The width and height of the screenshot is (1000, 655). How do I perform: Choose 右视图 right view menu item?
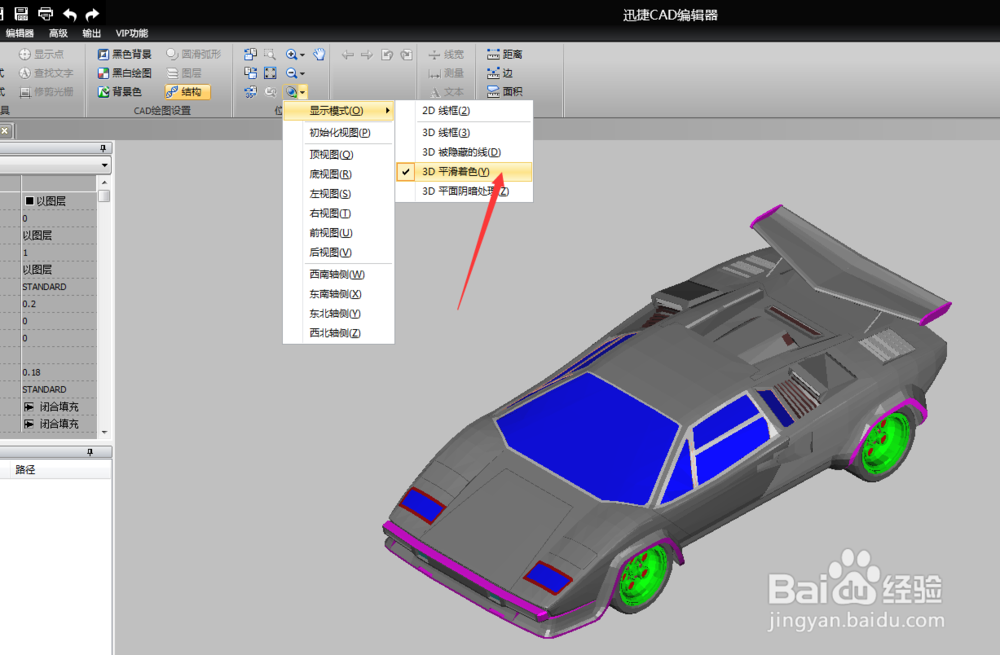(x=339, y=214)
